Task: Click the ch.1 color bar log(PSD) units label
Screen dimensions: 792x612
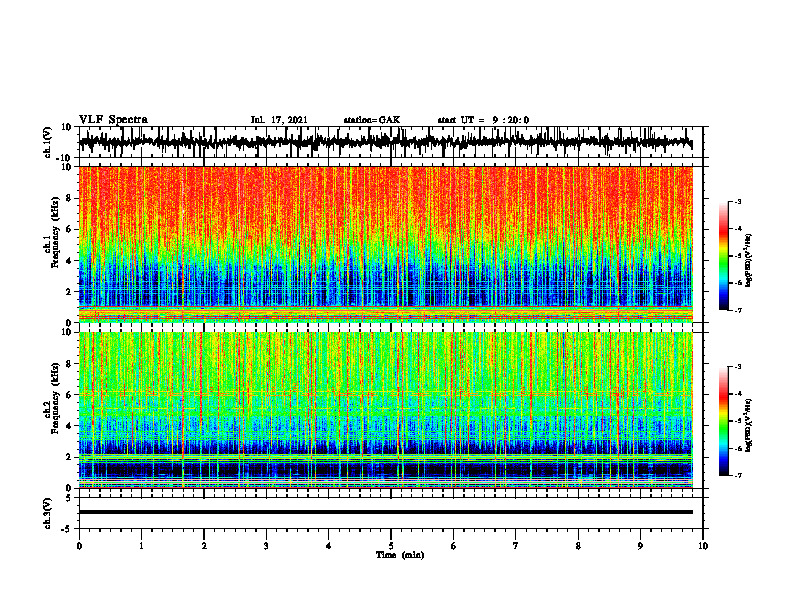Action: (x=749, y=261)
